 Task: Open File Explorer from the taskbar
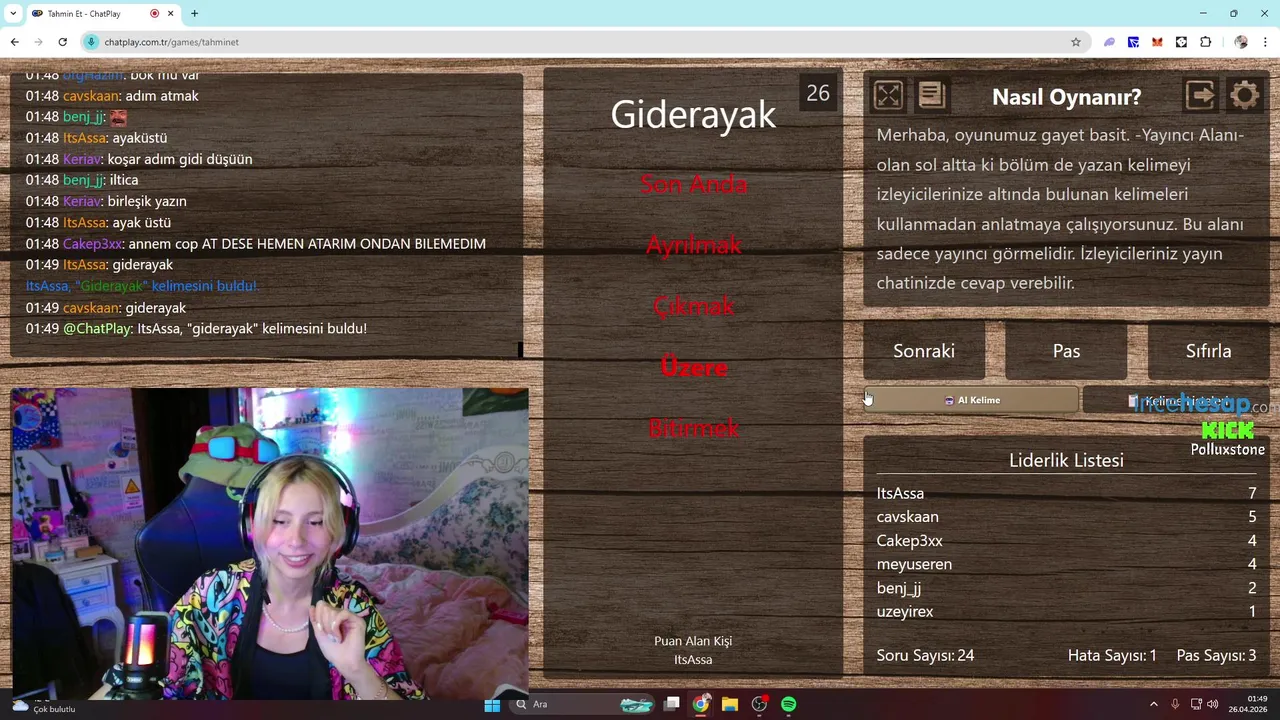(x=730, y=704)
